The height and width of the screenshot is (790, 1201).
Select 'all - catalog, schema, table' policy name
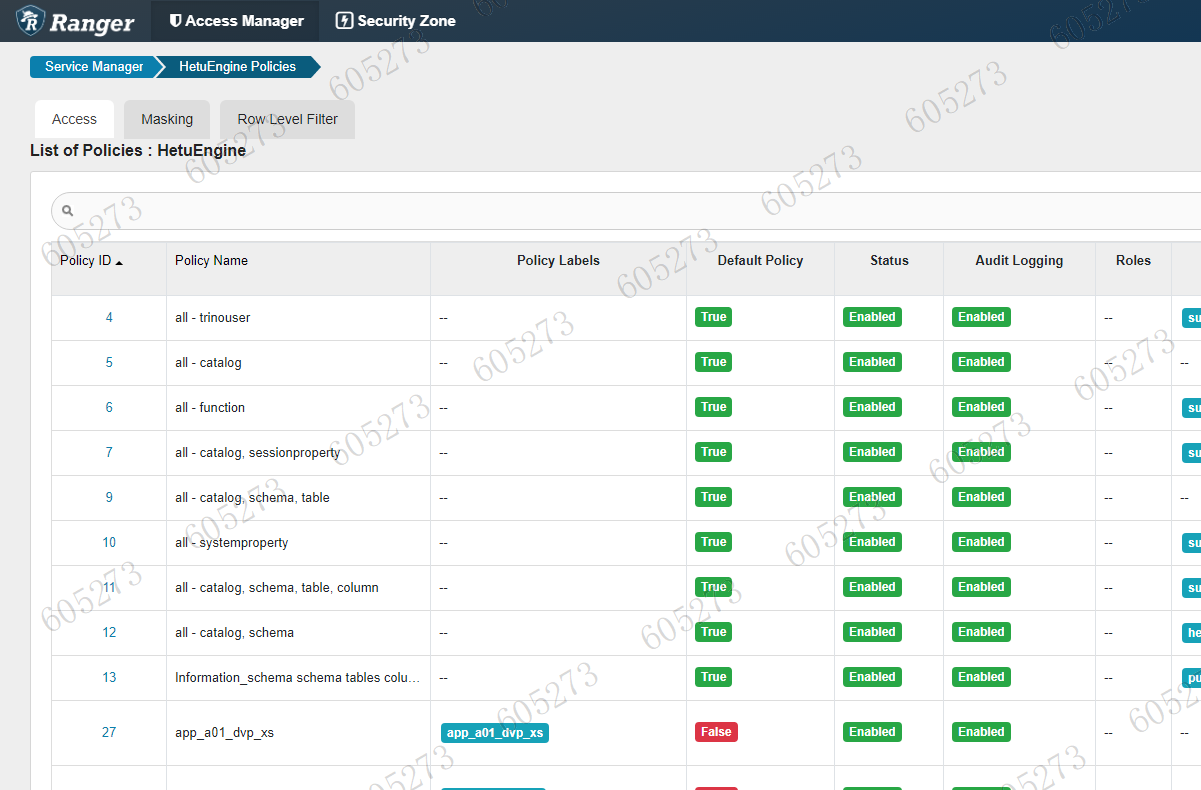[x=252, y=498]
